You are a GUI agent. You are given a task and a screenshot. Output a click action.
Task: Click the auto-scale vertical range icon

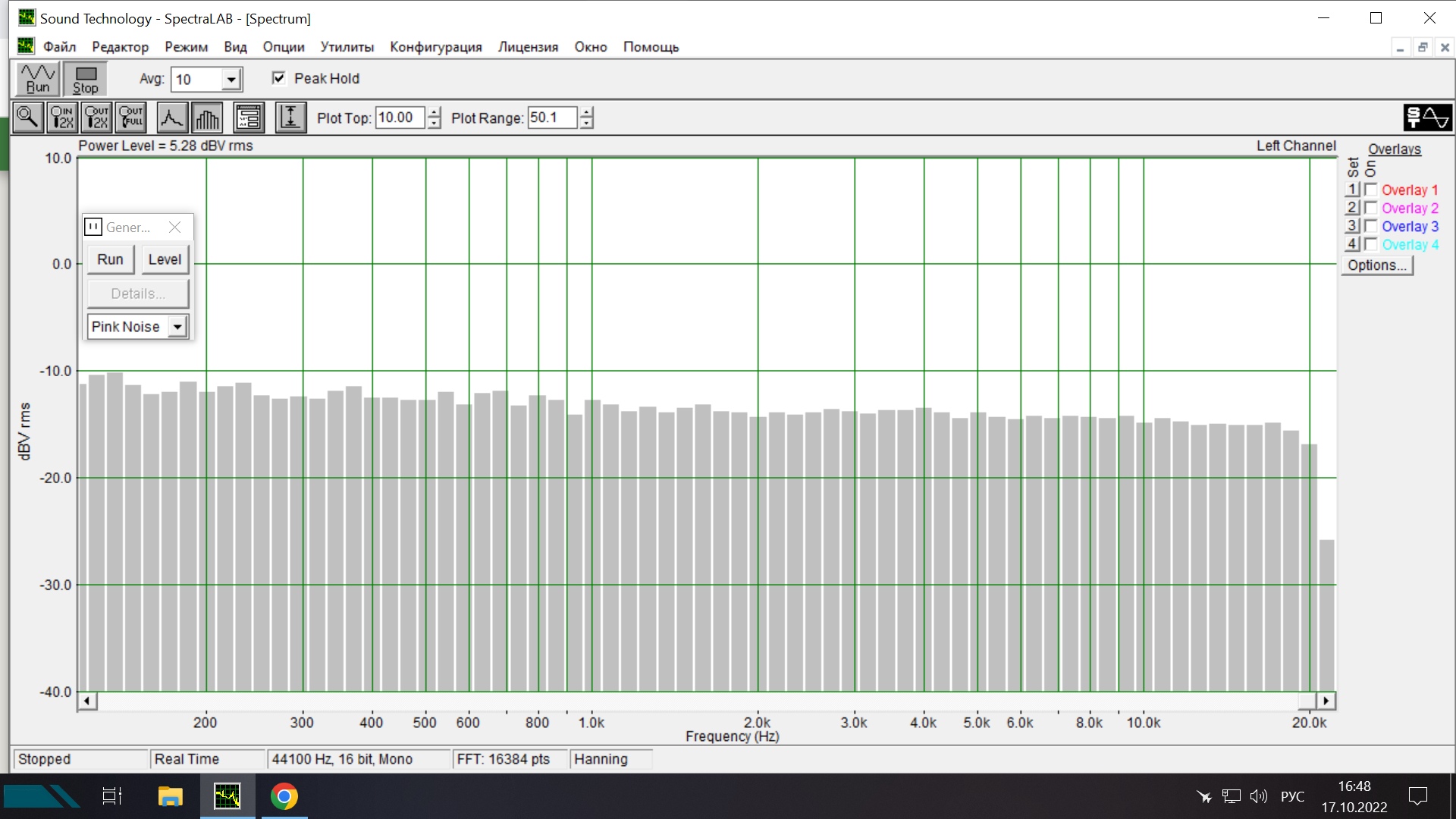point(290,118)
